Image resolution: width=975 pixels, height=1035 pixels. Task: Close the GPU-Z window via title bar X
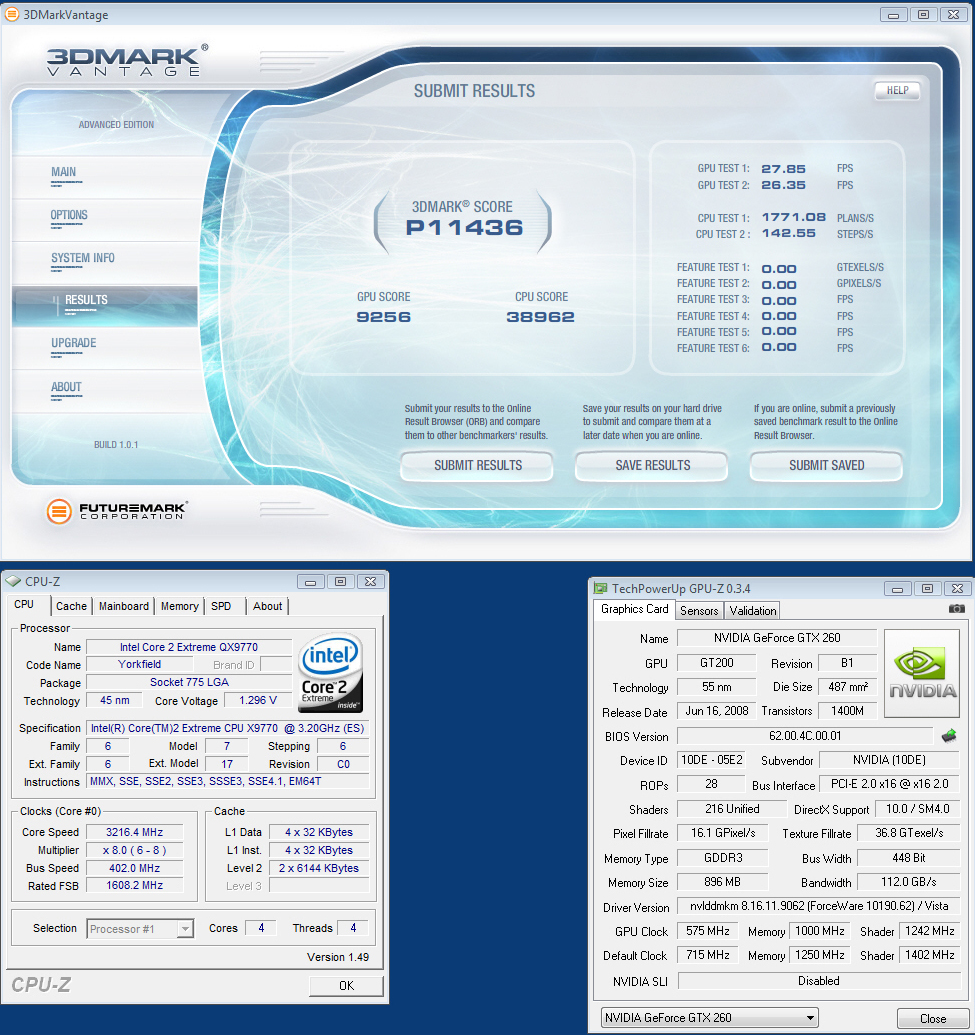point(957,589)
